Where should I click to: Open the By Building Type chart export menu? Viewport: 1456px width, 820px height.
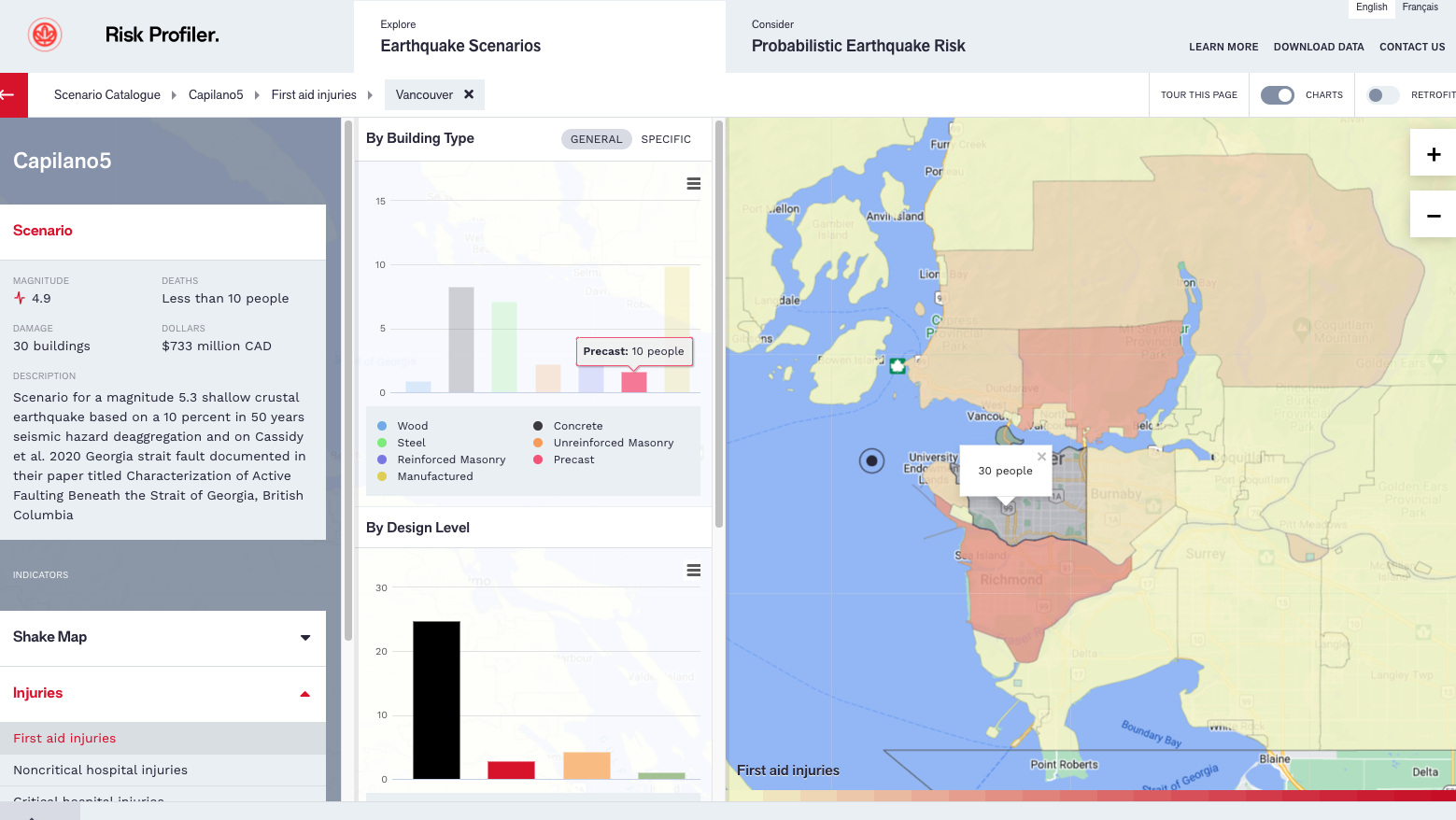point(693,183)
